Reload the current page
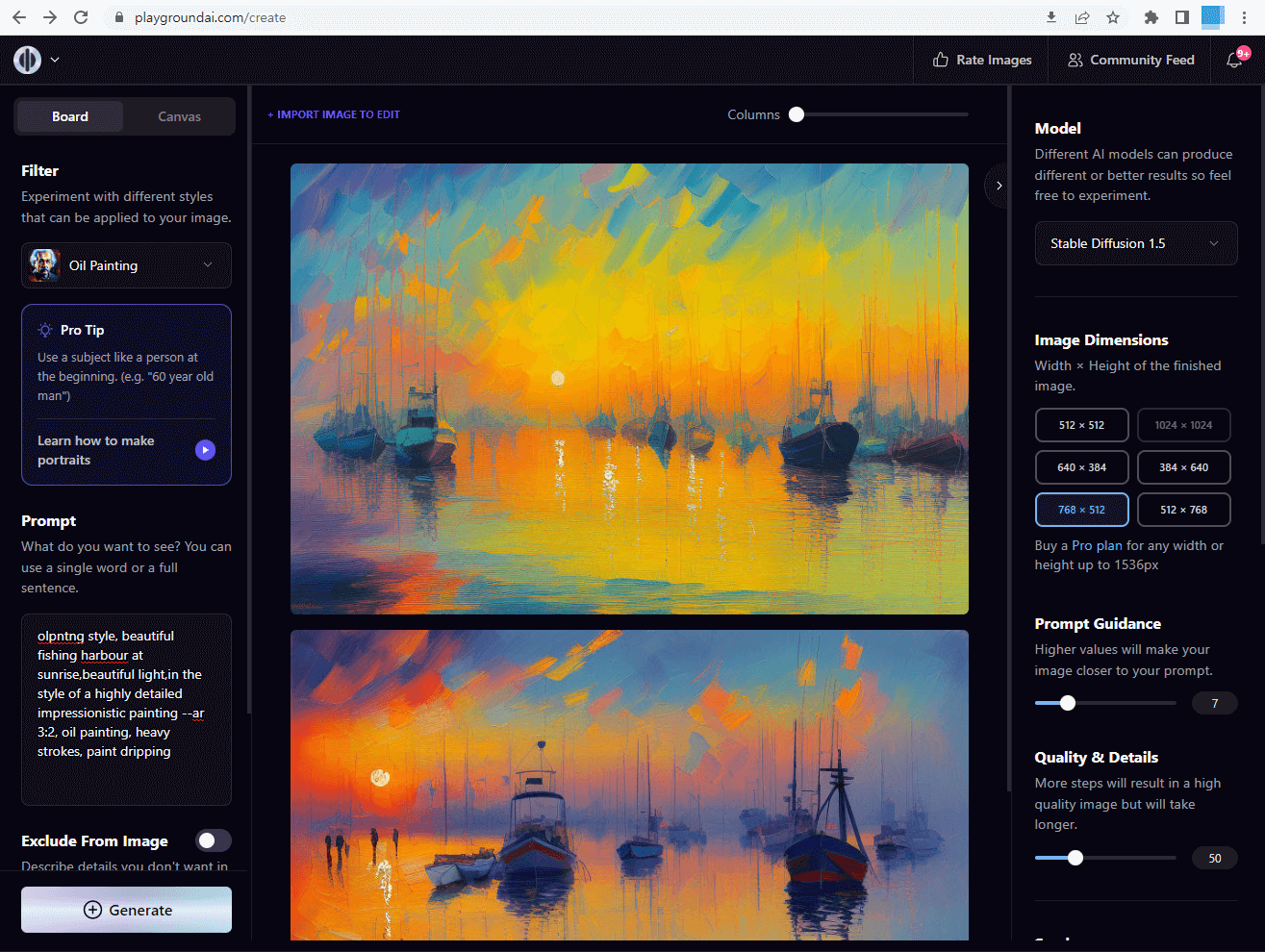The width and height of the screenshot is (1265, 952). 81,17
